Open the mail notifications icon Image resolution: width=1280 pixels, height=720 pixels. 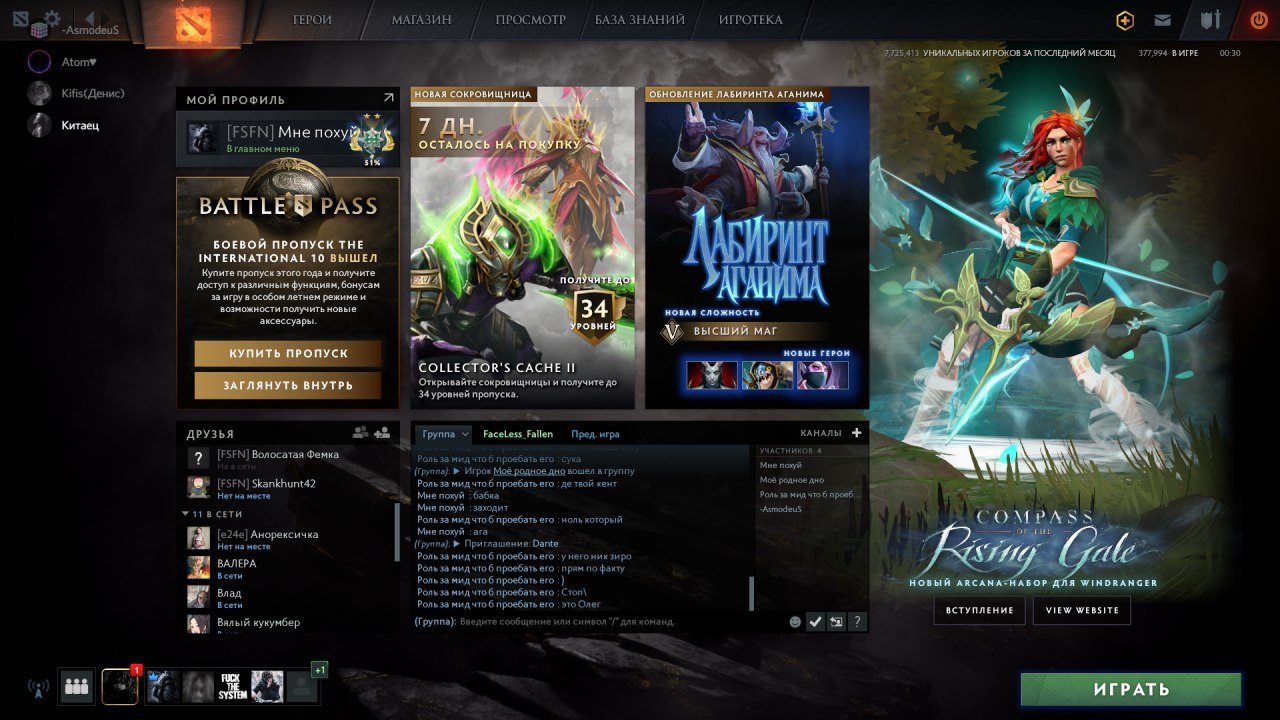point(1162,20)
